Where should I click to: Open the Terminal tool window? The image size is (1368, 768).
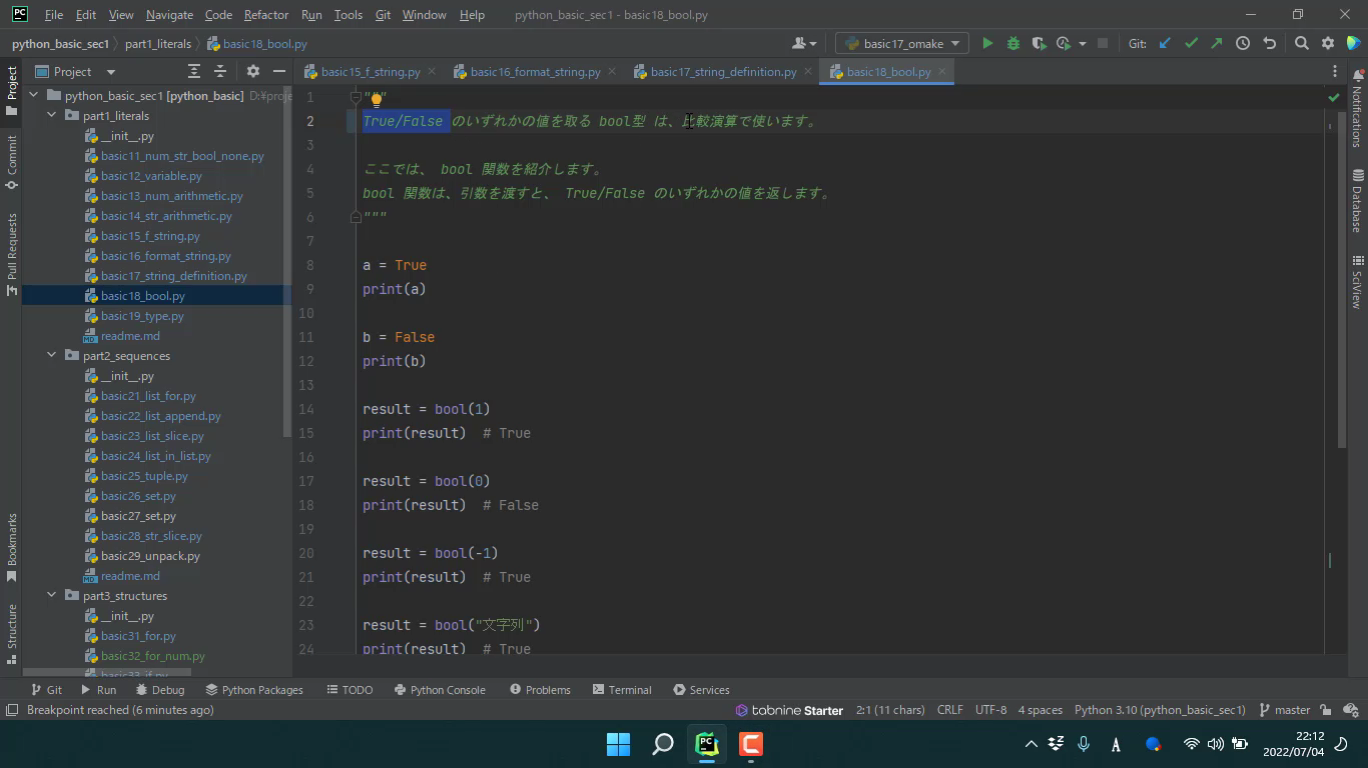(621, 690)
